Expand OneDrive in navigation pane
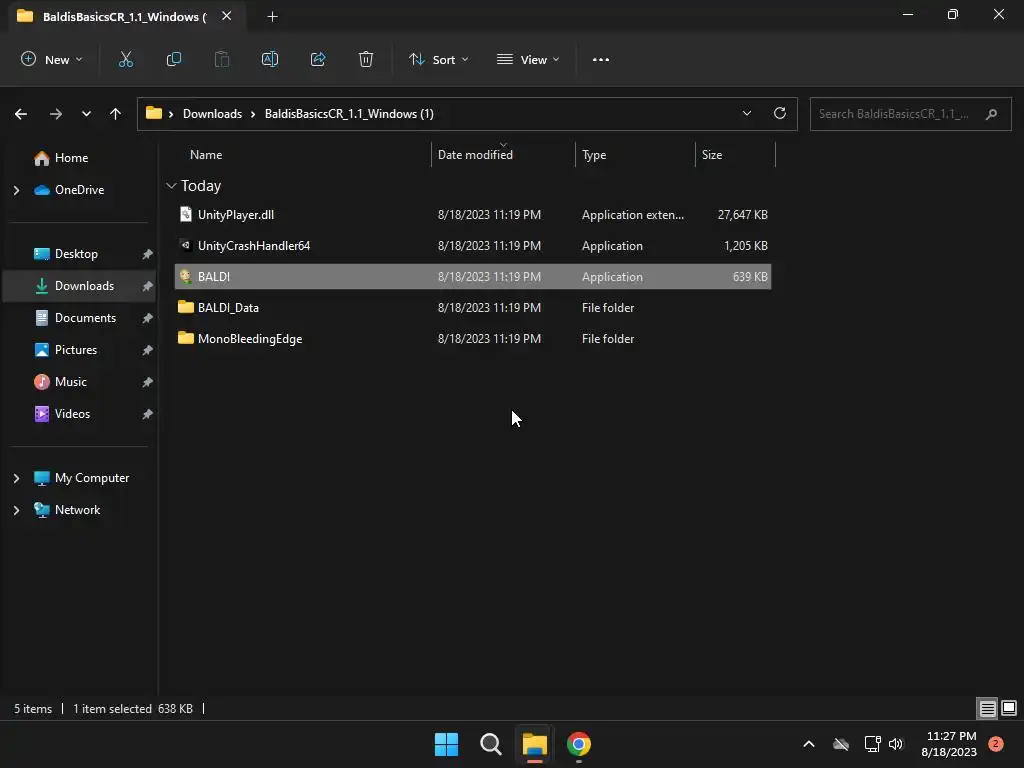This screenshot has width=1024, height=768. click(x=16, y=190)
